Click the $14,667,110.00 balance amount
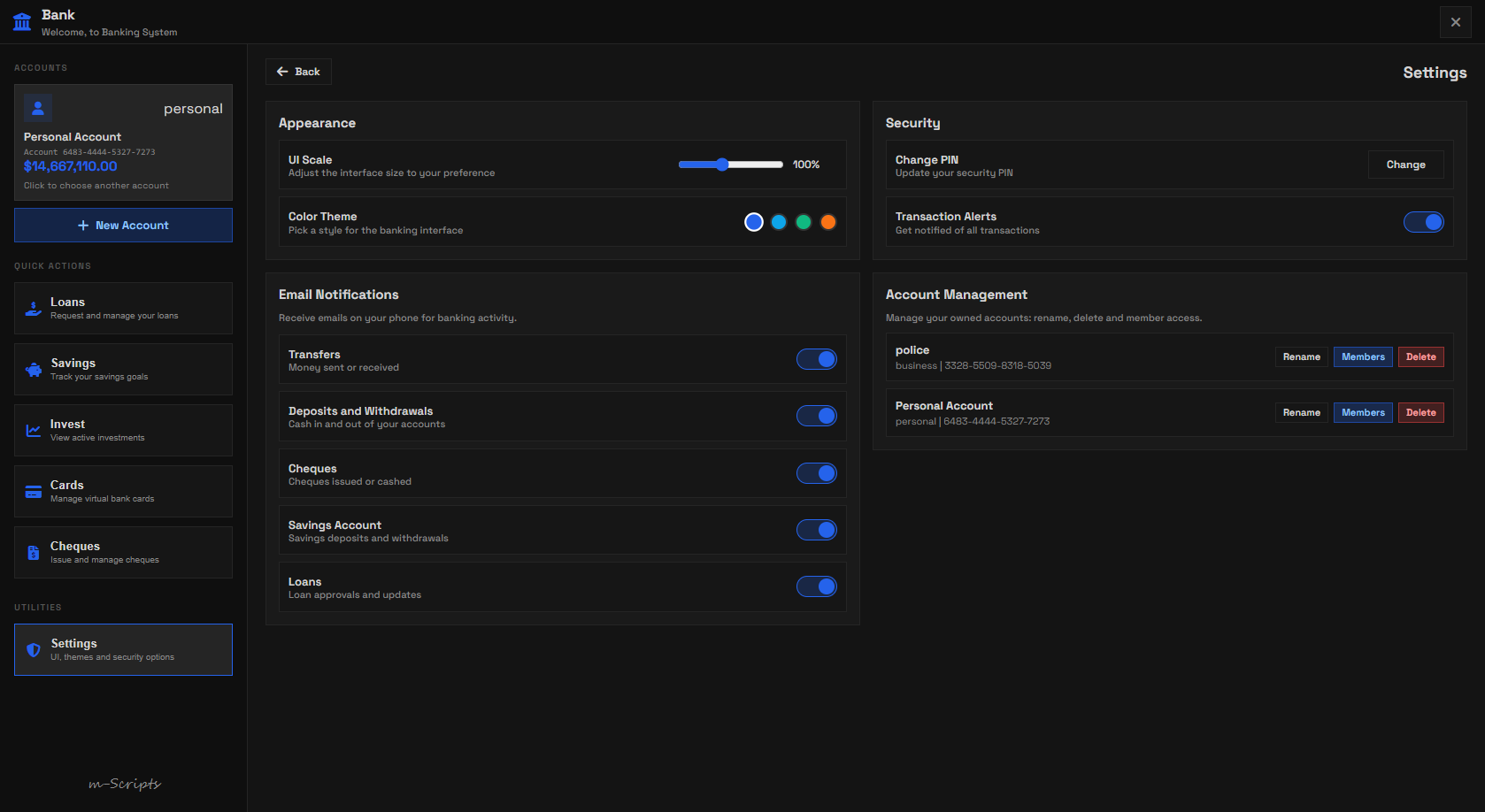The height and width of the screenshot is (812, 1485). tap(70, 166)
